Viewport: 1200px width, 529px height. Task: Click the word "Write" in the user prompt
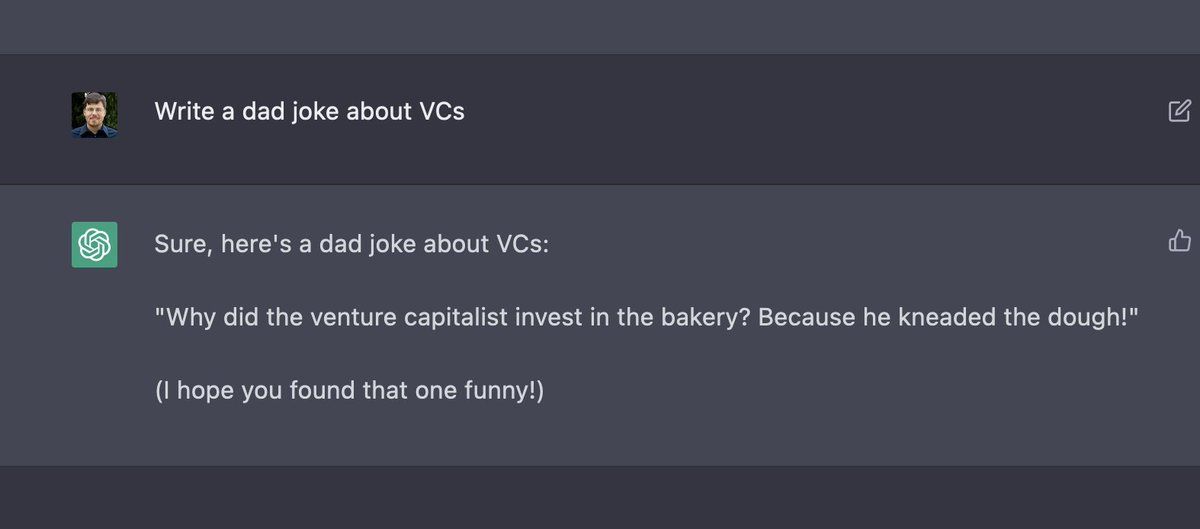click(182, 111)
